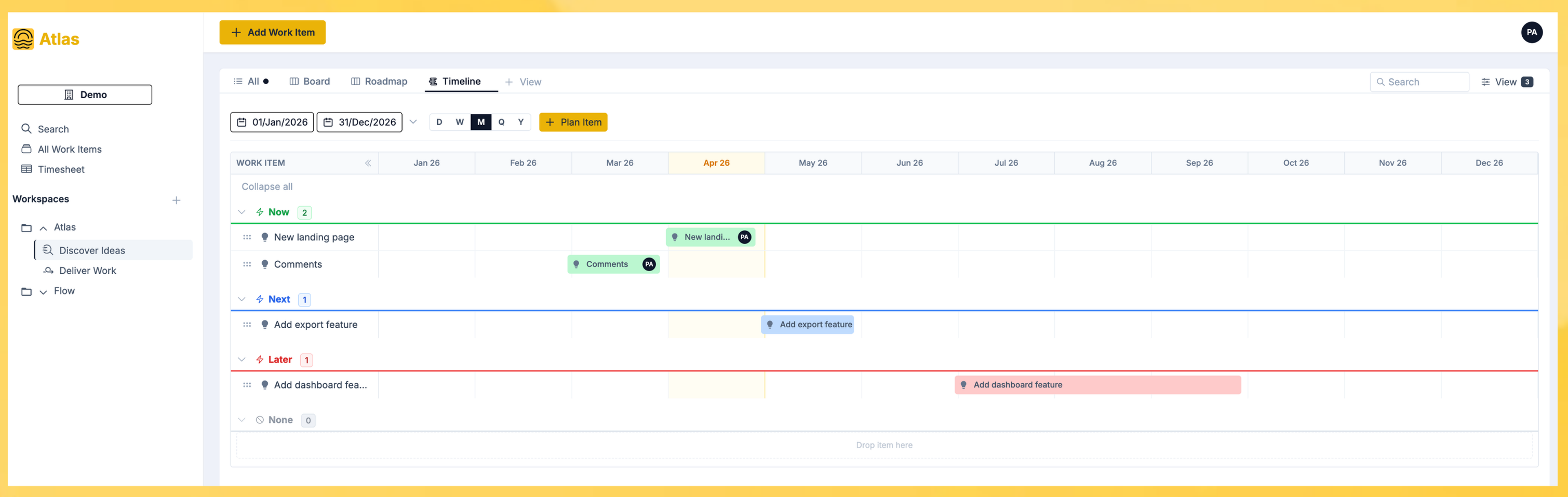The width and height of the screenshot is (1568, 497).
Task: Select the red Add dashboard feature timeline bar
Action: click(x=1097, y=385)
